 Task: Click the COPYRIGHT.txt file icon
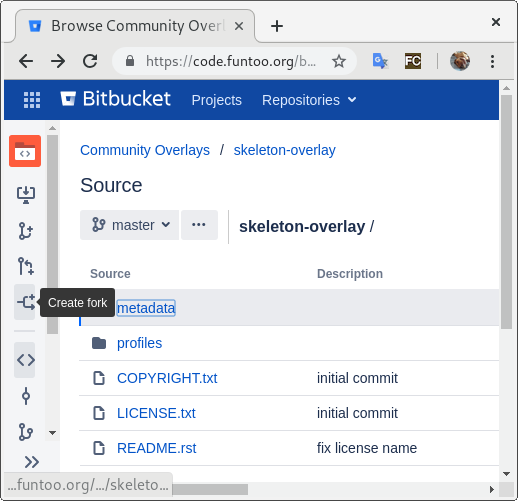[x=99, y=378]
